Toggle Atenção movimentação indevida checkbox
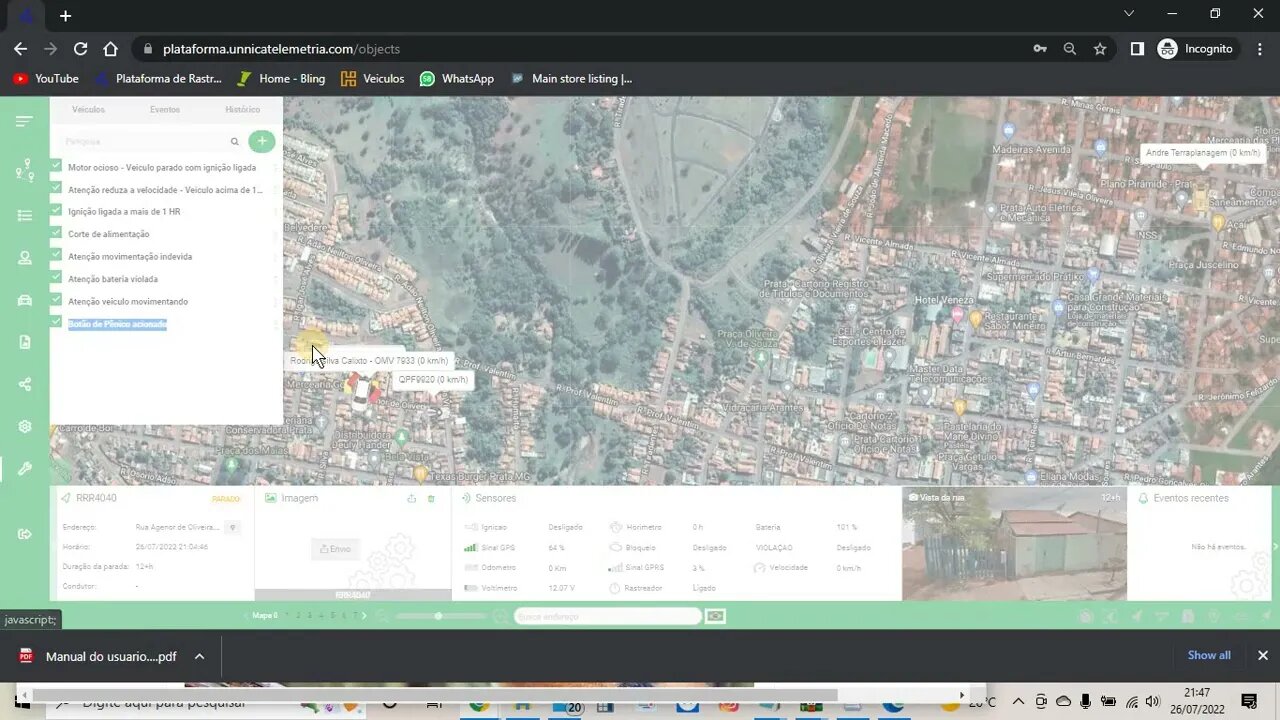This screenshot has height=720, width=1280. pos(56,255)
